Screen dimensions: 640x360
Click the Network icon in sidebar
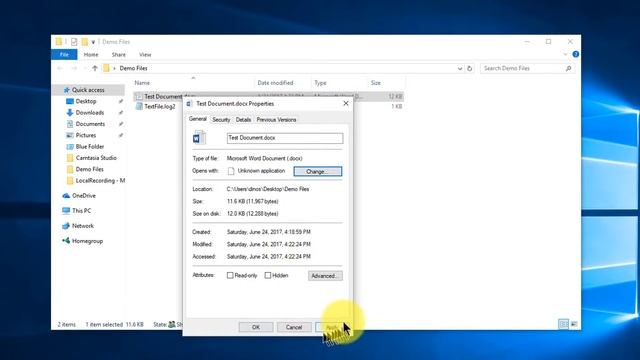tap(66, 226)
